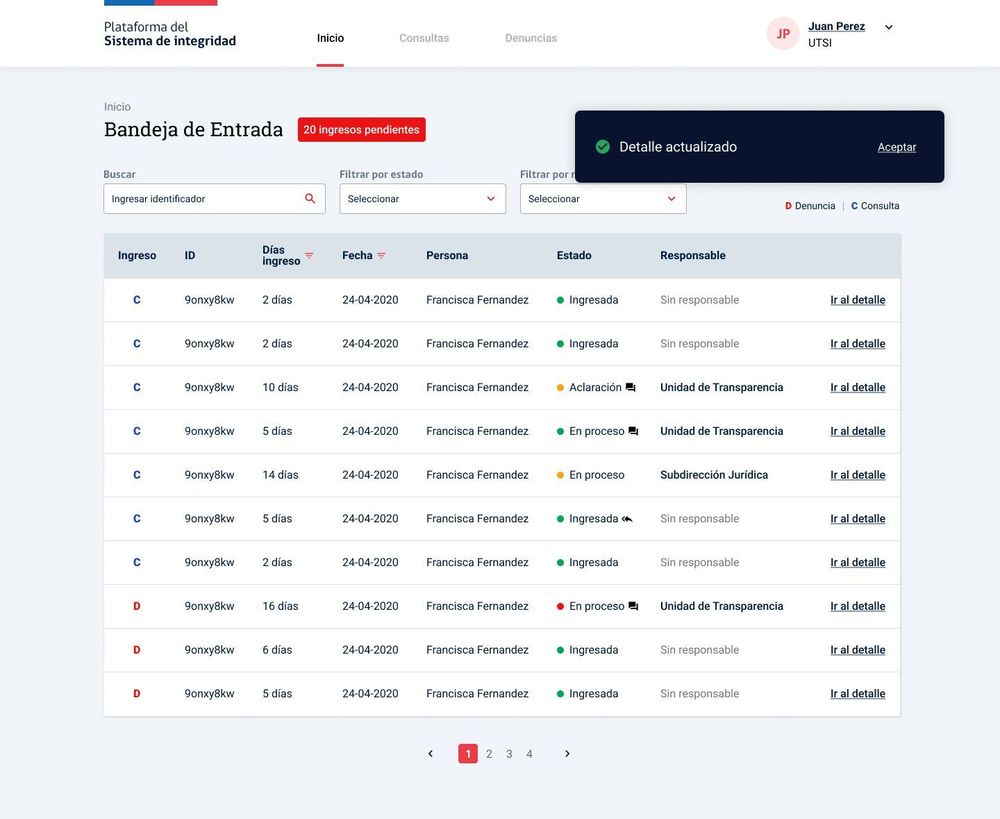Go to next page arrow
The width and height of the screenshot is (1000, 819).
click(x=567, y=753)
